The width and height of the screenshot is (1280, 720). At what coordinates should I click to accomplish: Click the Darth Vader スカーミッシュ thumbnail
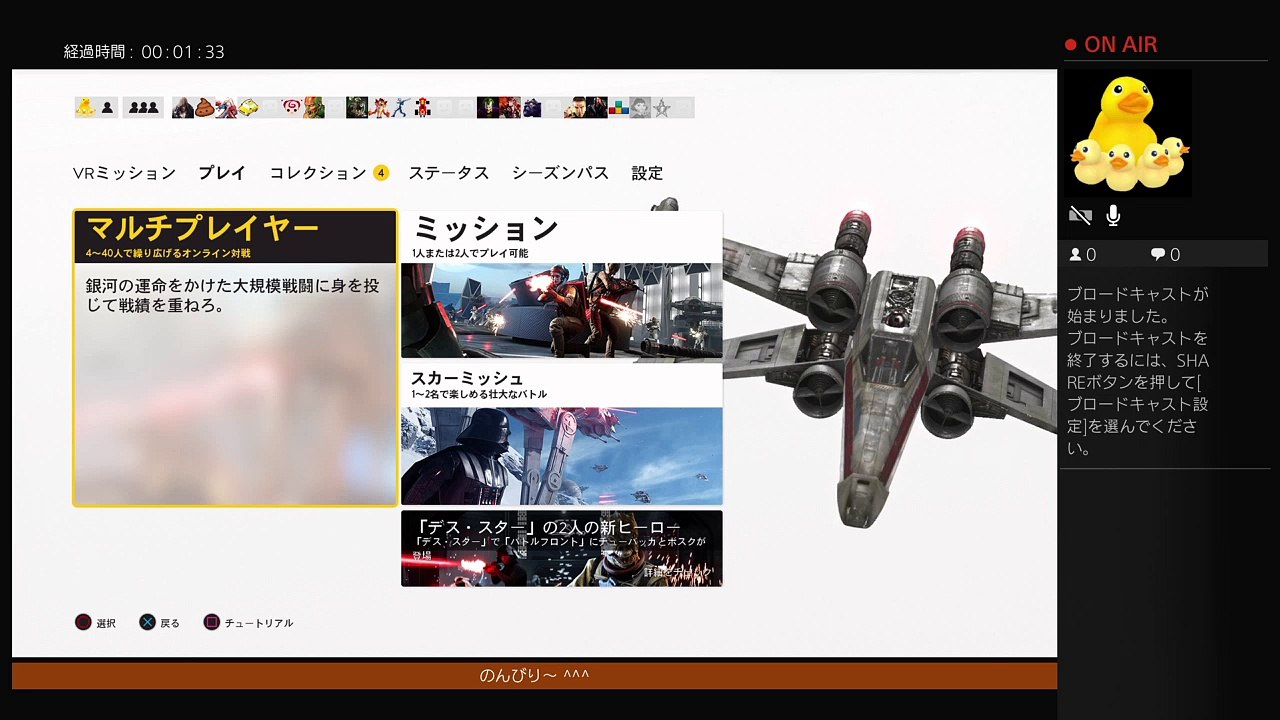tap(562, 455)
